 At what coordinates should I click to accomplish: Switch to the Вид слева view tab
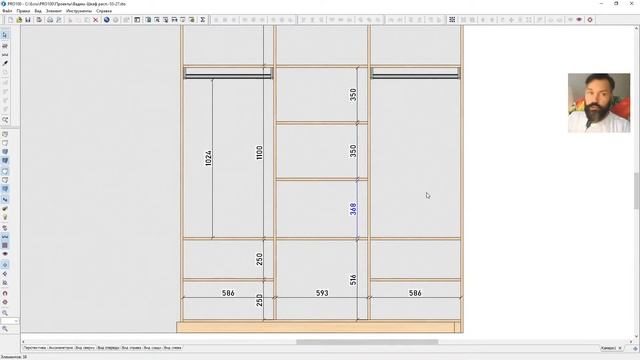(173, 348)
